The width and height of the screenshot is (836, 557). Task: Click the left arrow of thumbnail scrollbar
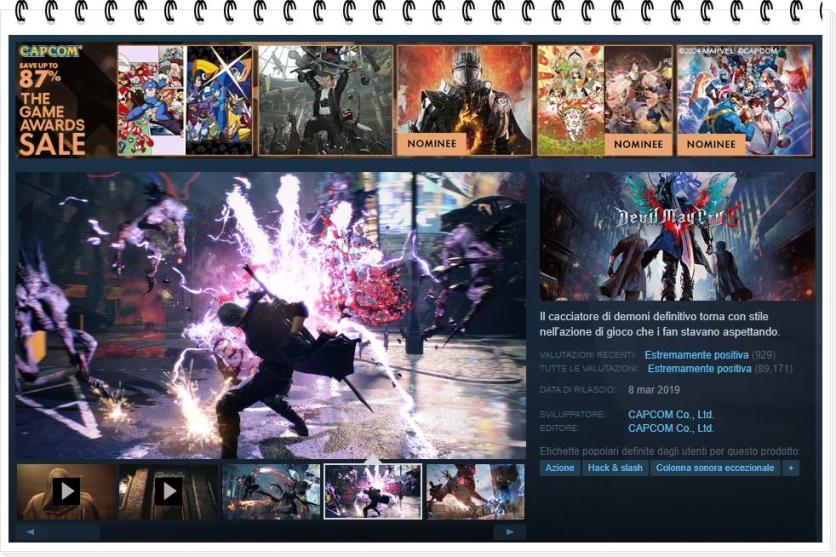(x=30, y=532)
